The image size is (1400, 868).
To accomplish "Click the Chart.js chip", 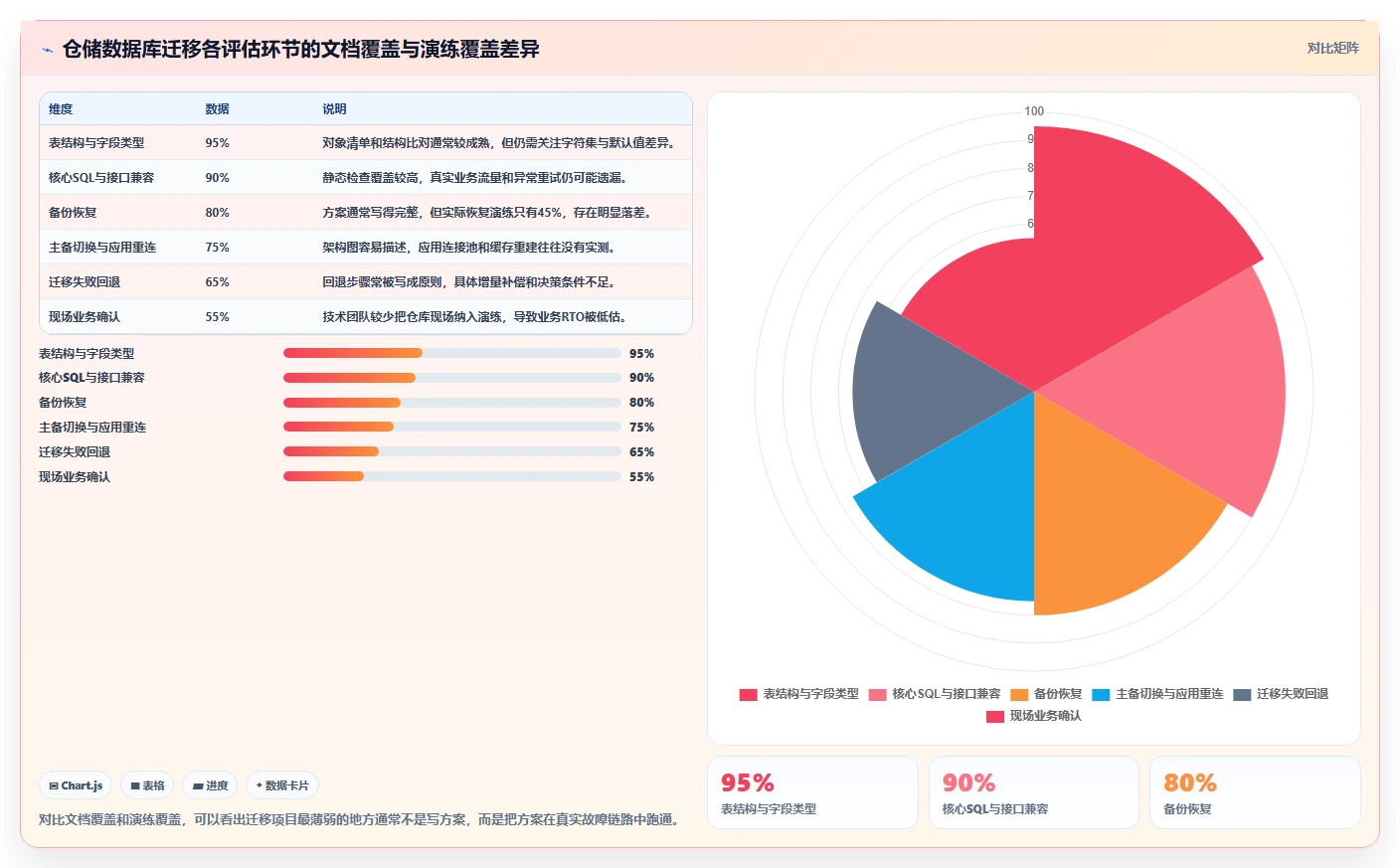I will click(x=76, y=785).
